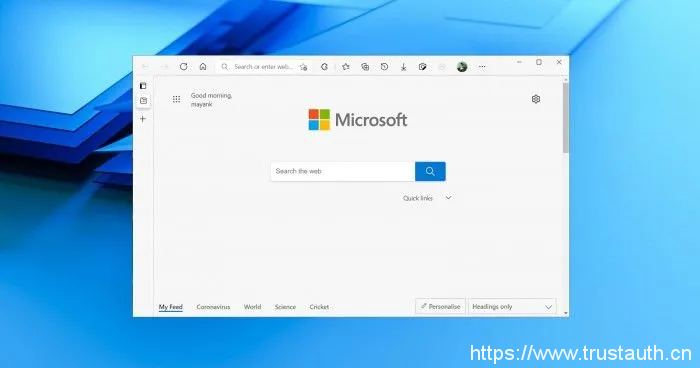Viewport: 700px width, 368px height.
Task: Open the app launcher grid icon
Action: point(176,99)
